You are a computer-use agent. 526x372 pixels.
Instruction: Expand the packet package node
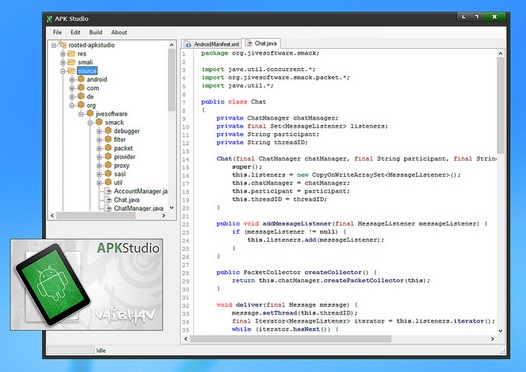99,148
